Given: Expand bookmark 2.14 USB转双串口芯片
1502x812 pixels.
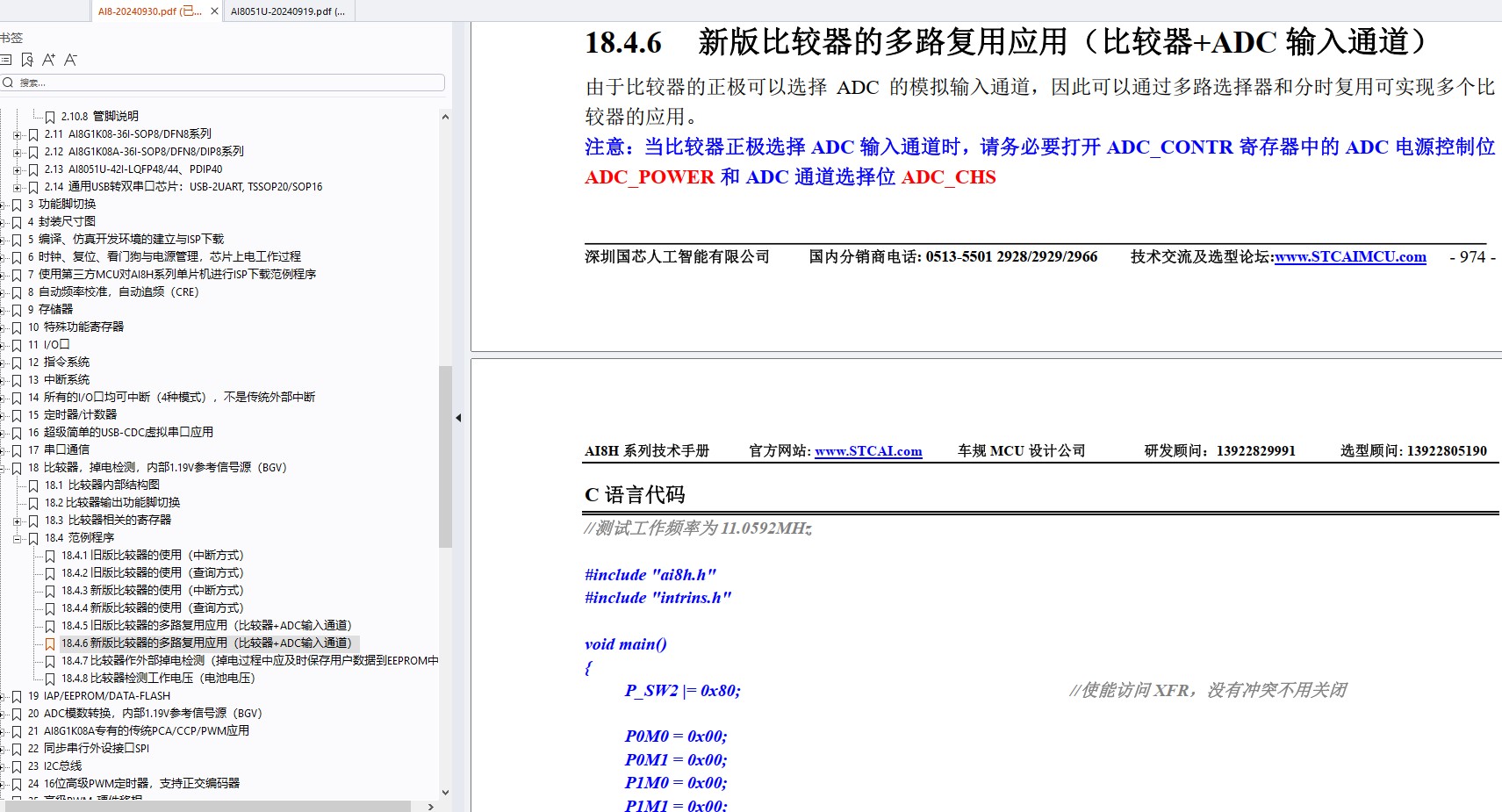Looking at the screenshot, I should 17,187.
